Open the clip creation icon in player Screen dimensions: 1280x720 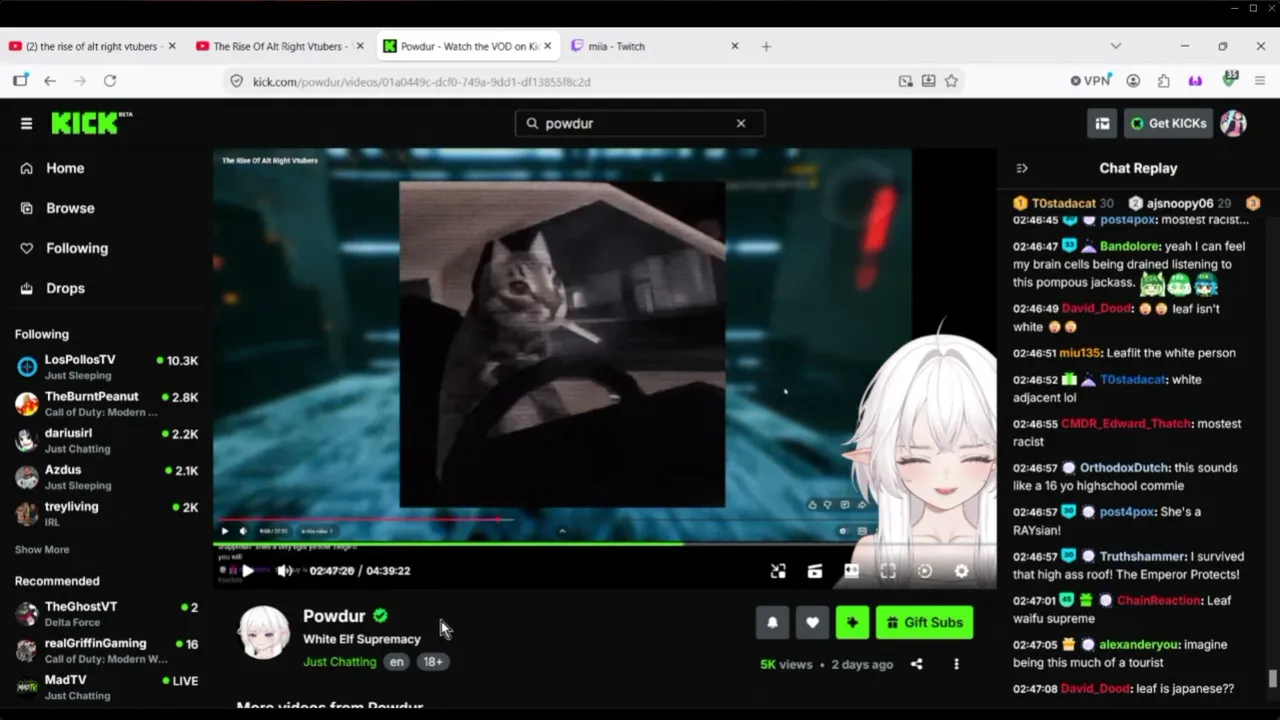point(815,571)
